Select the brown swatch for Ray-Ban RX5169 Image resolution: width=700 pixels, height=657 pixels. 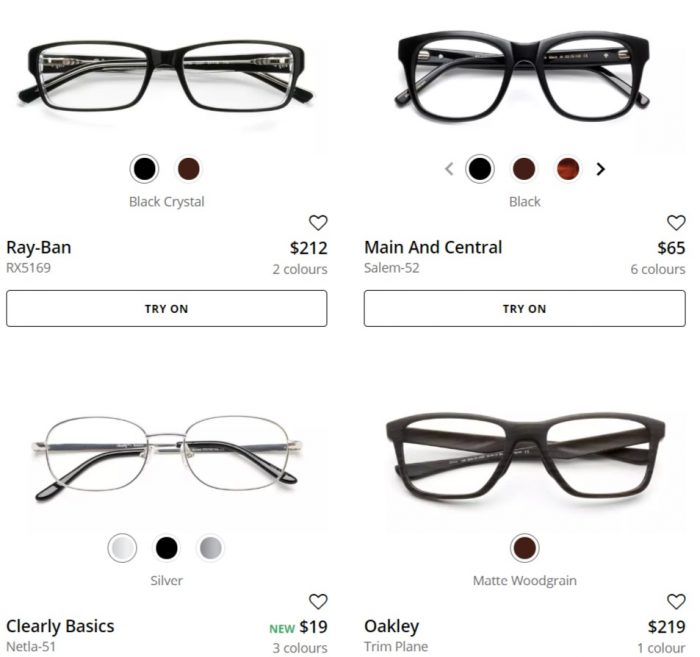coord(188,169)
